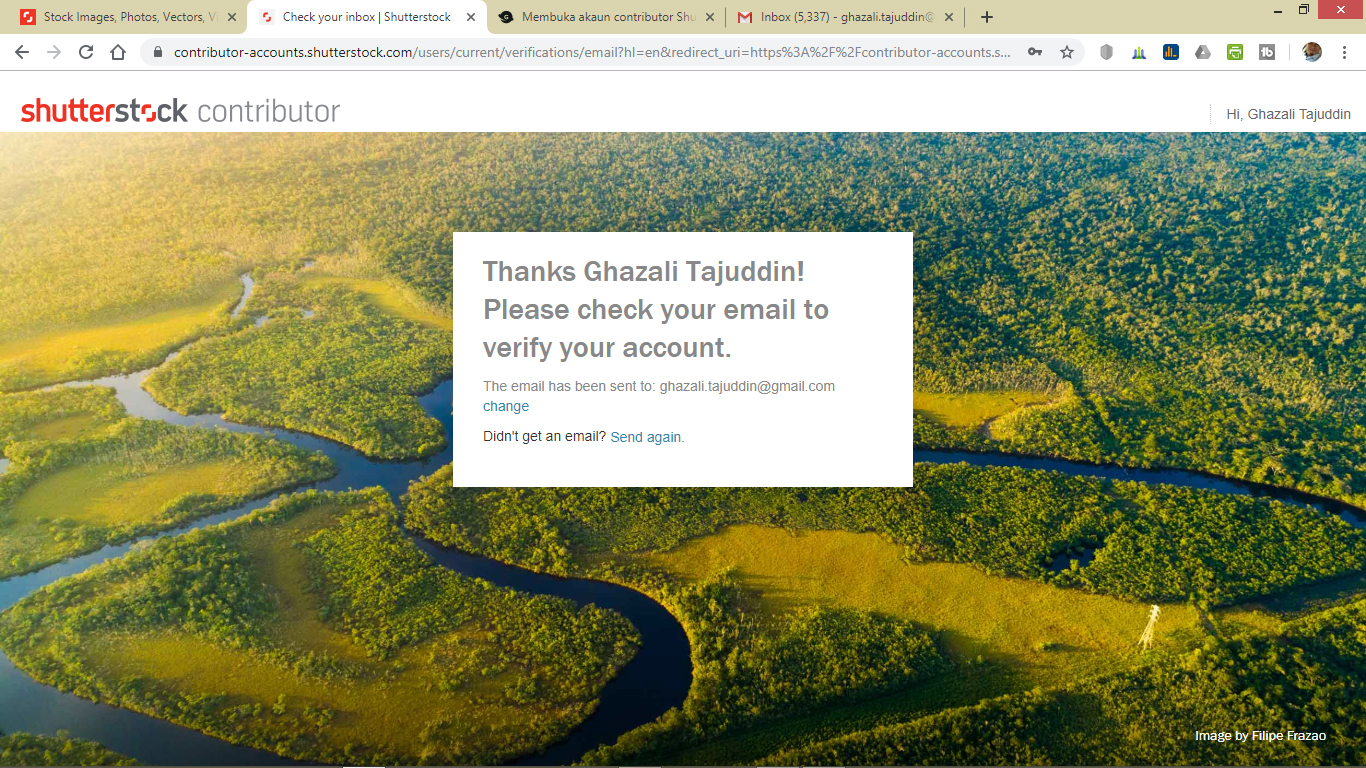
Task: Open a new browser tab
Action: (x=987, y=17)
